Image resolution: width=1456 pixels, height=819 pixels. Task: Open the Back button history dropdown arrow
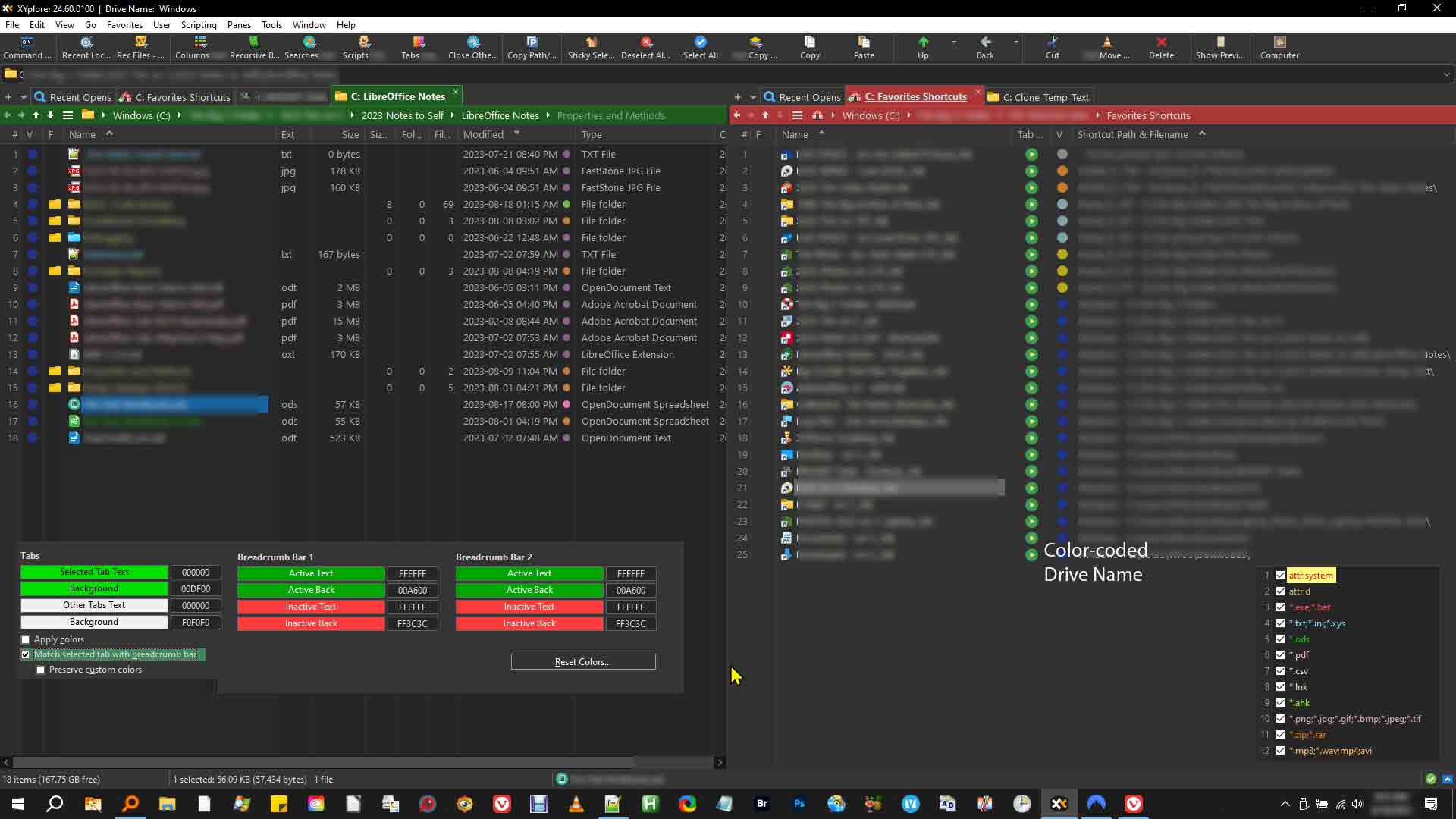[1016, 42]
